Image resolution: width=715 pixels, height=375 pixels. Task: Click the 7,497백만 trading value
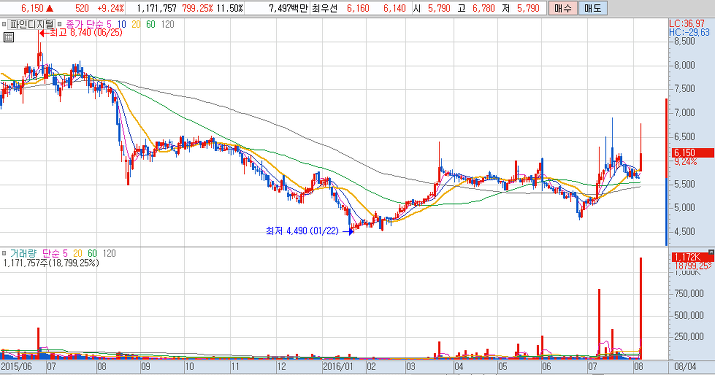[x=288, y=8]
